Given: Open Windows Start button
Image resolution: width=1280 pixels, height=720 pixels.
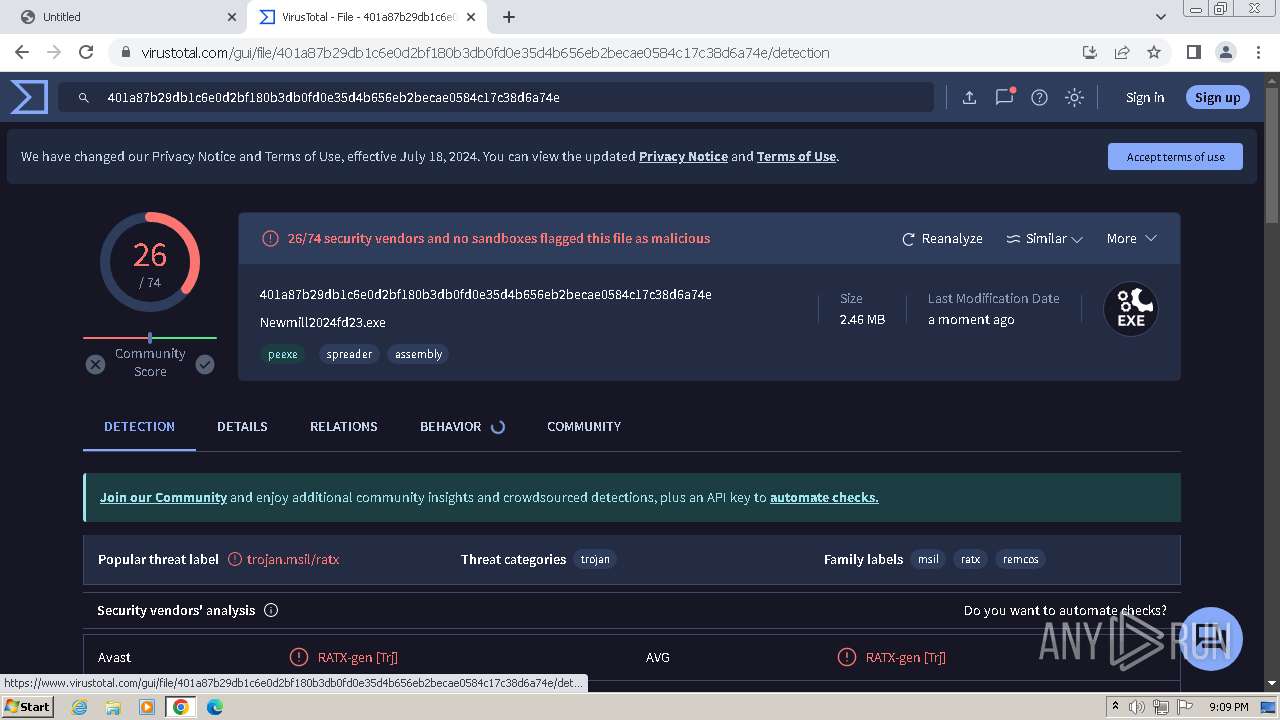Looking at the screenshot, I should tap(27, 707).
